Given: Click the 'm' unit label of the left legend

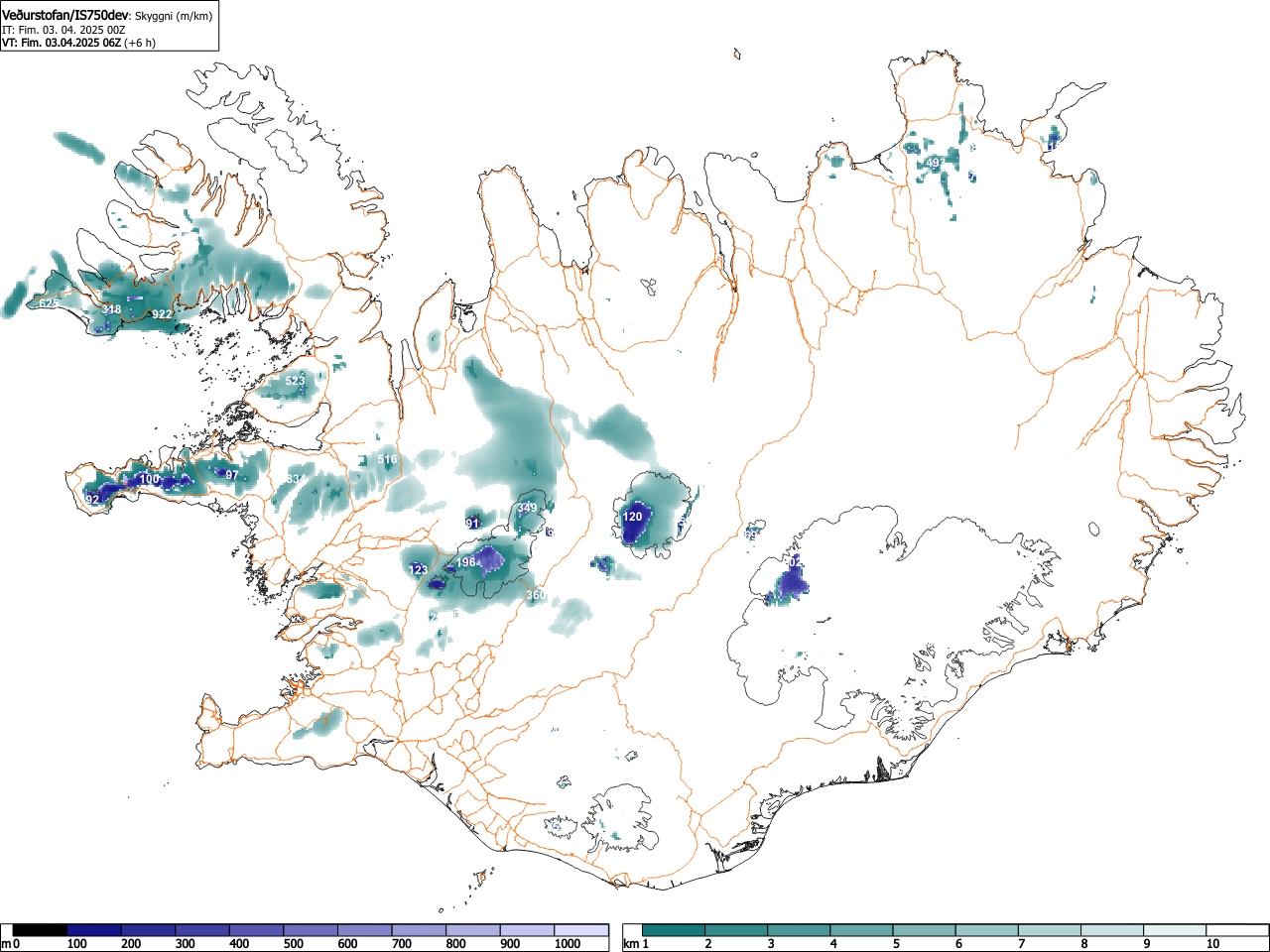Looking at the screenshot, I should click(x=7, y=944).
